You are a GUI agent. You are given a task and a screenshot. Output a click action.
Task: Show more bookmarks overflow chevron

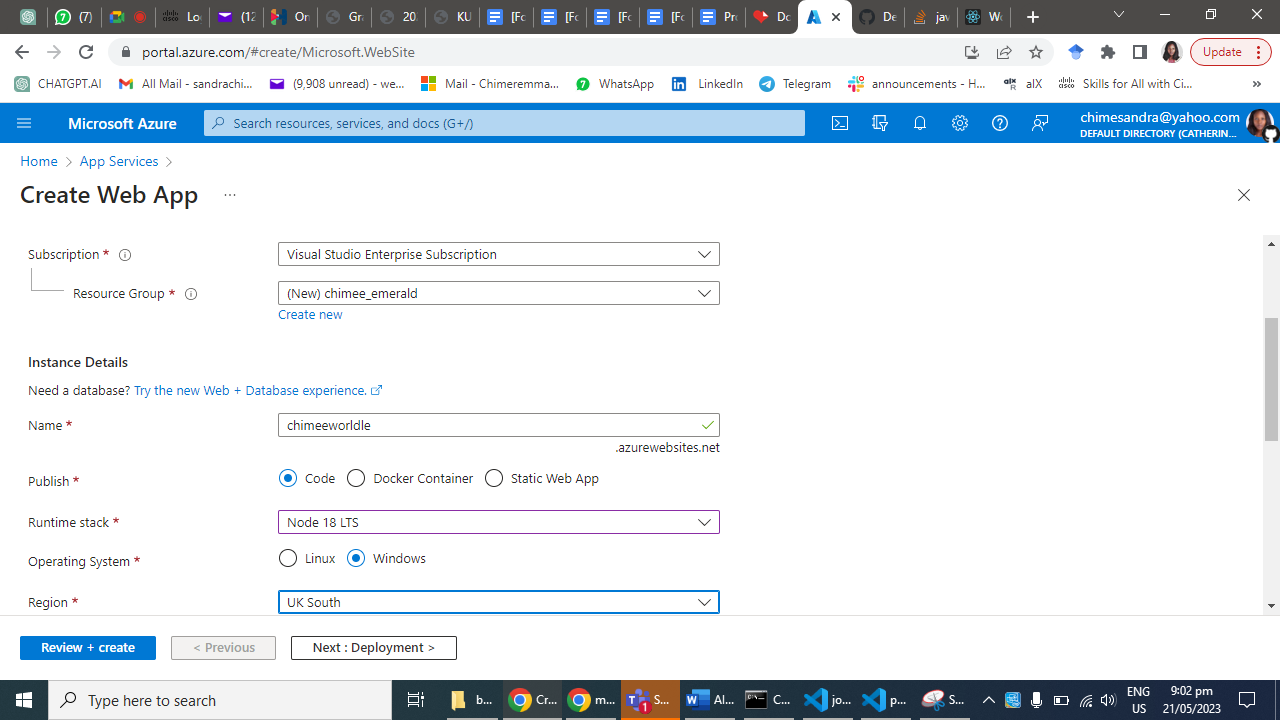(x=1257, y=84)
